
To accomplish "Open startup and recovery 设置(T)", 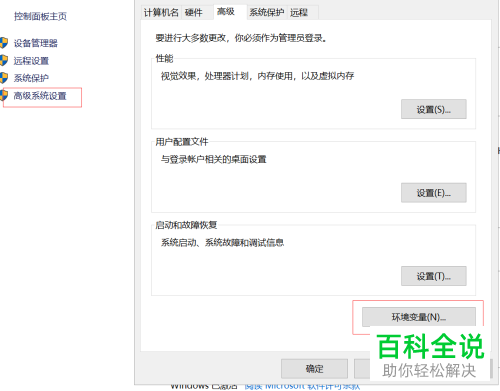I will point(434,276).
